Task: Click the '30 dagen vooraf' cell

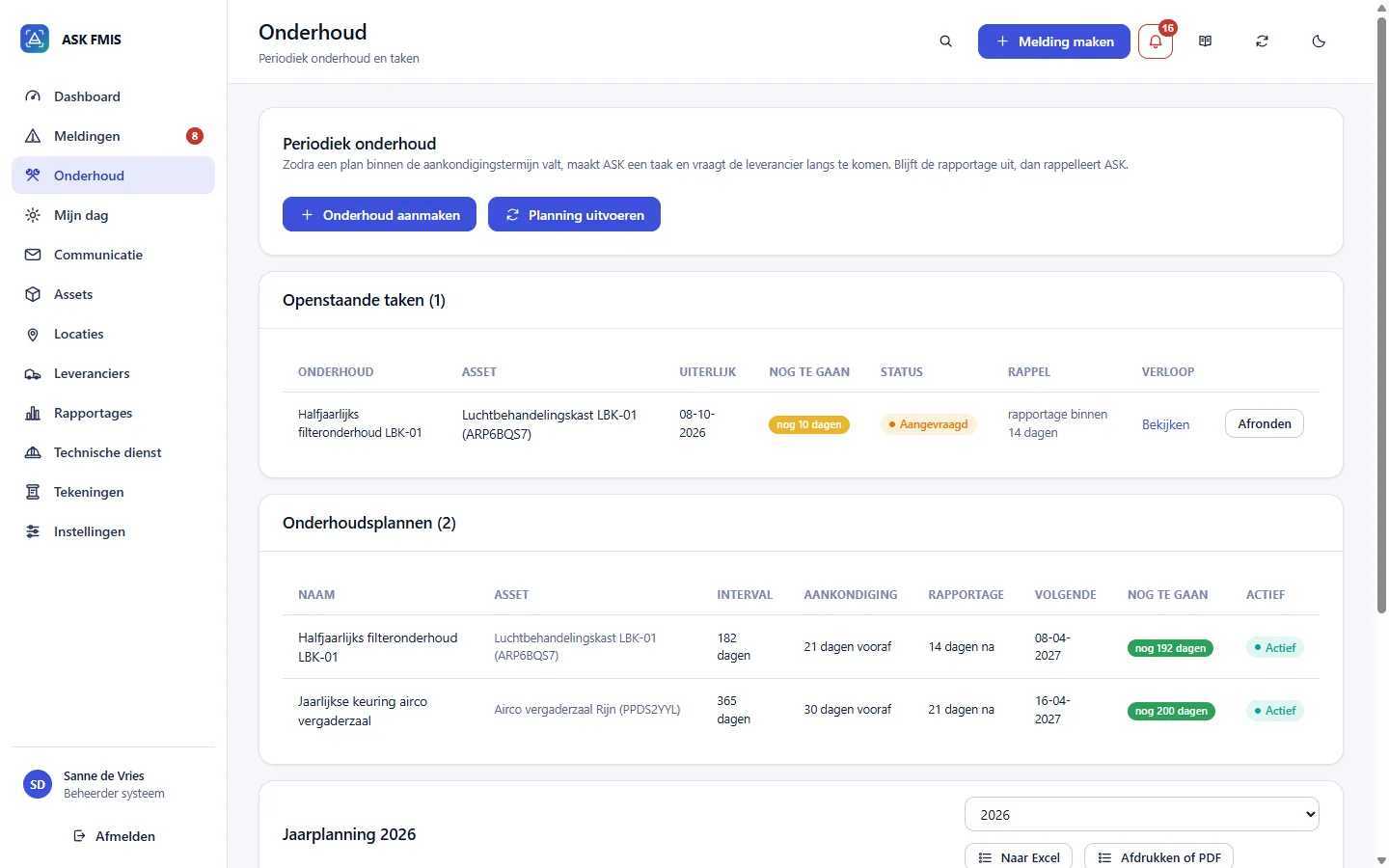Action: 848,709
